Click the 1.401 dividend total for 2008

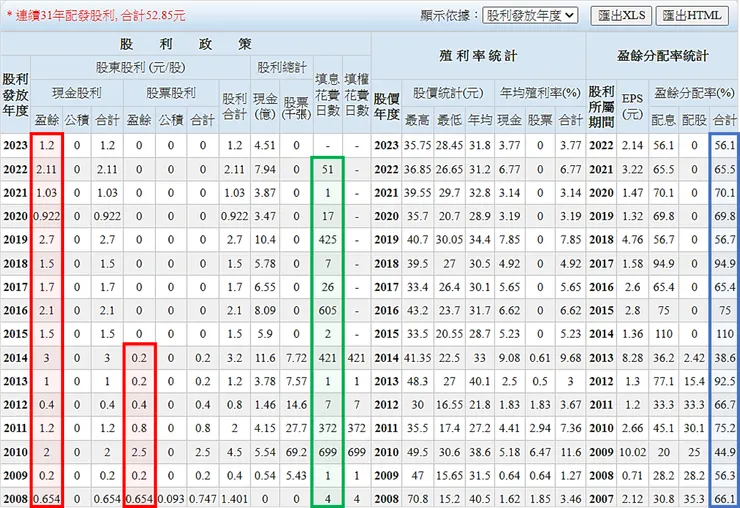coord(235,499)
